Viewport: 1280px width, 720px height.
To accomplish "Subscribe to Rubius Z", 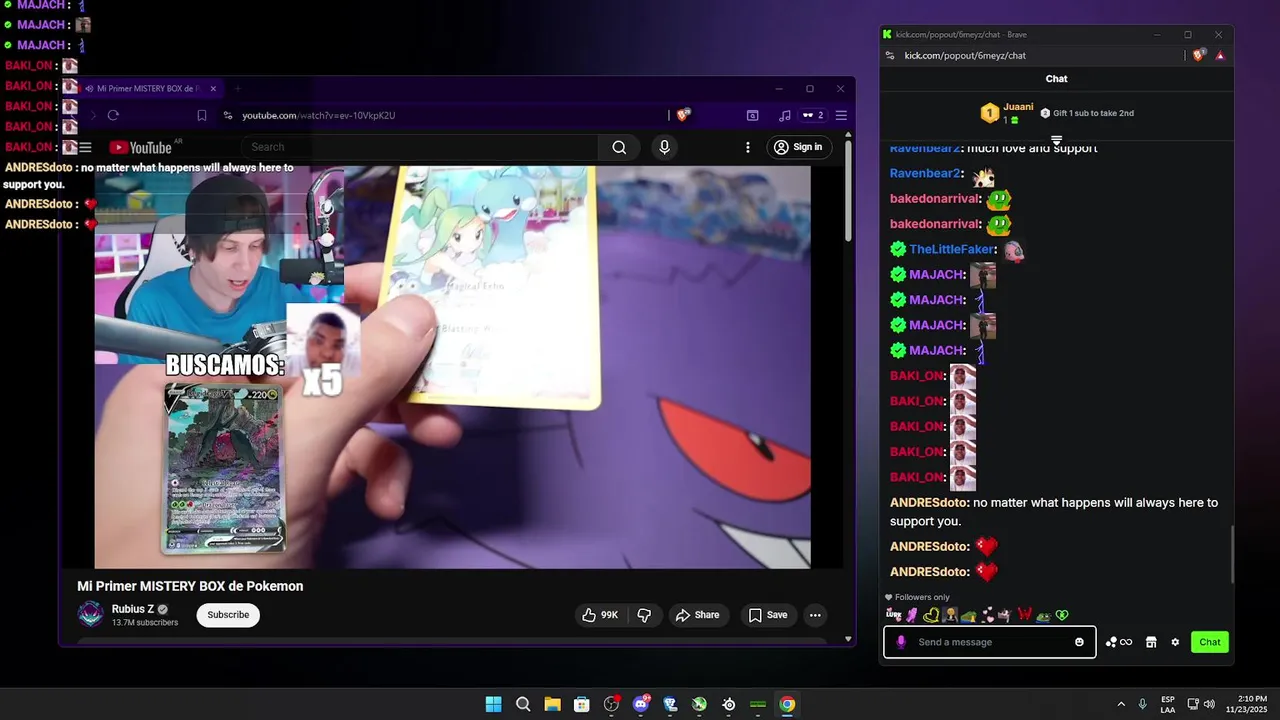I will (x=228, y=615).
